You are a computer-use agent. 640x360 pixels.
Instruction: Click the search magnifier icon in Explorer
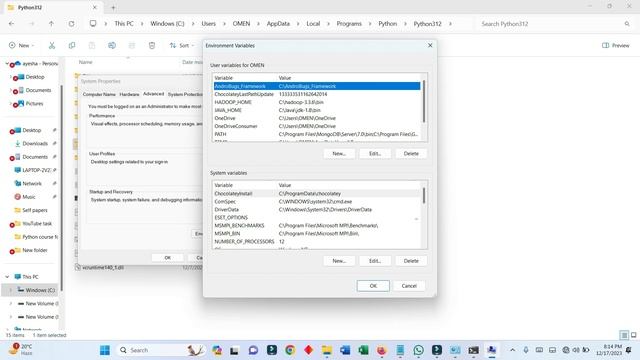627,24
